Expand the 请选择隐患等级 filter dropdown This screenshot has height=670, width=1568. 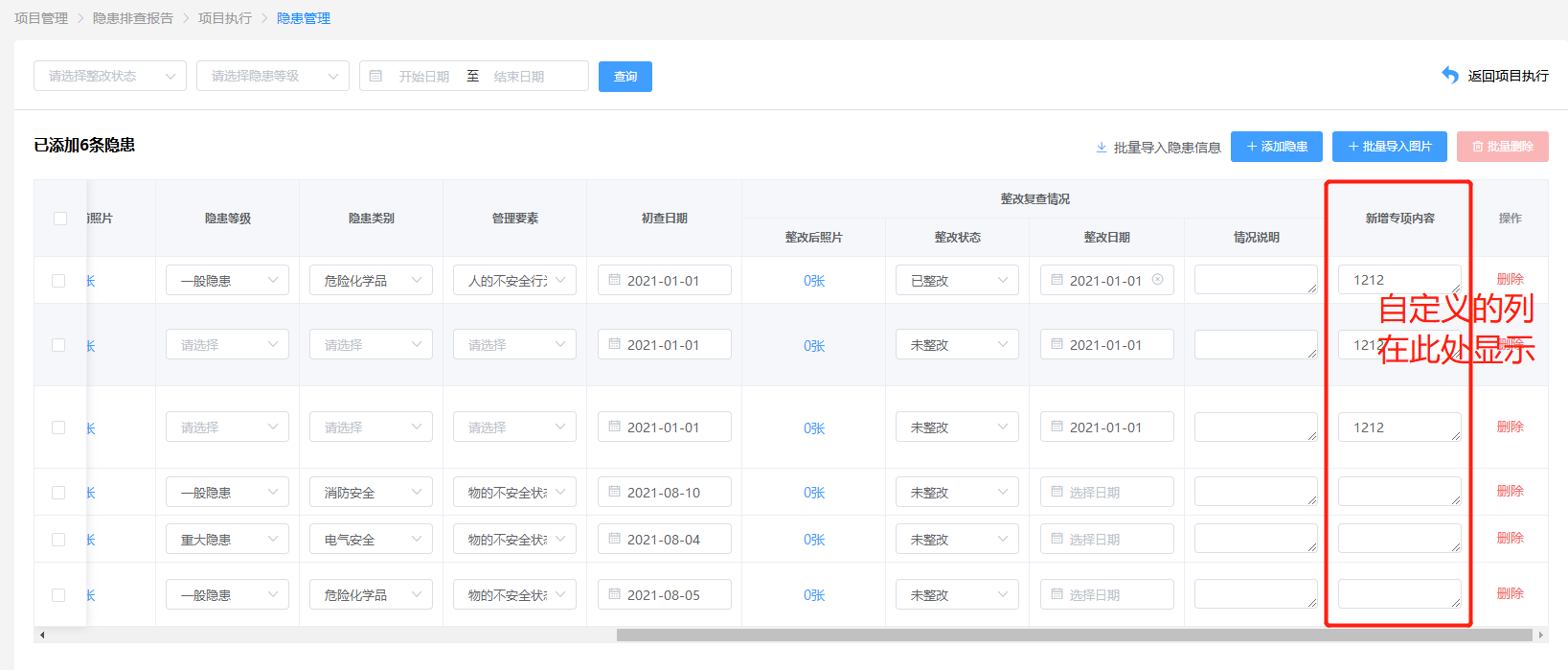coord(272,76)
